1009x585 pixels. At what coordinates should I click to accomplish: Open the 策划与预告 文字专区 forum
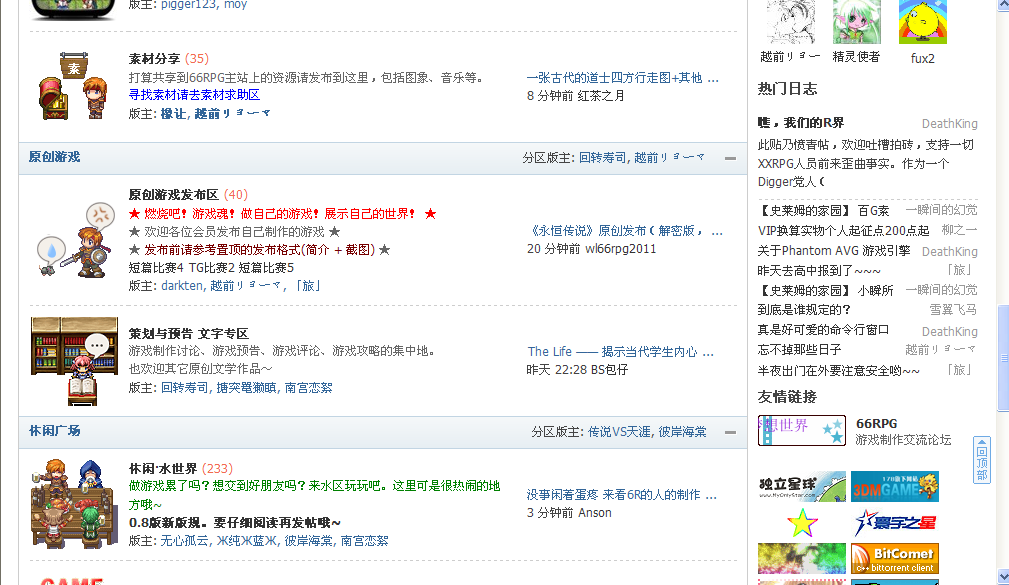[x=189, y=333]
